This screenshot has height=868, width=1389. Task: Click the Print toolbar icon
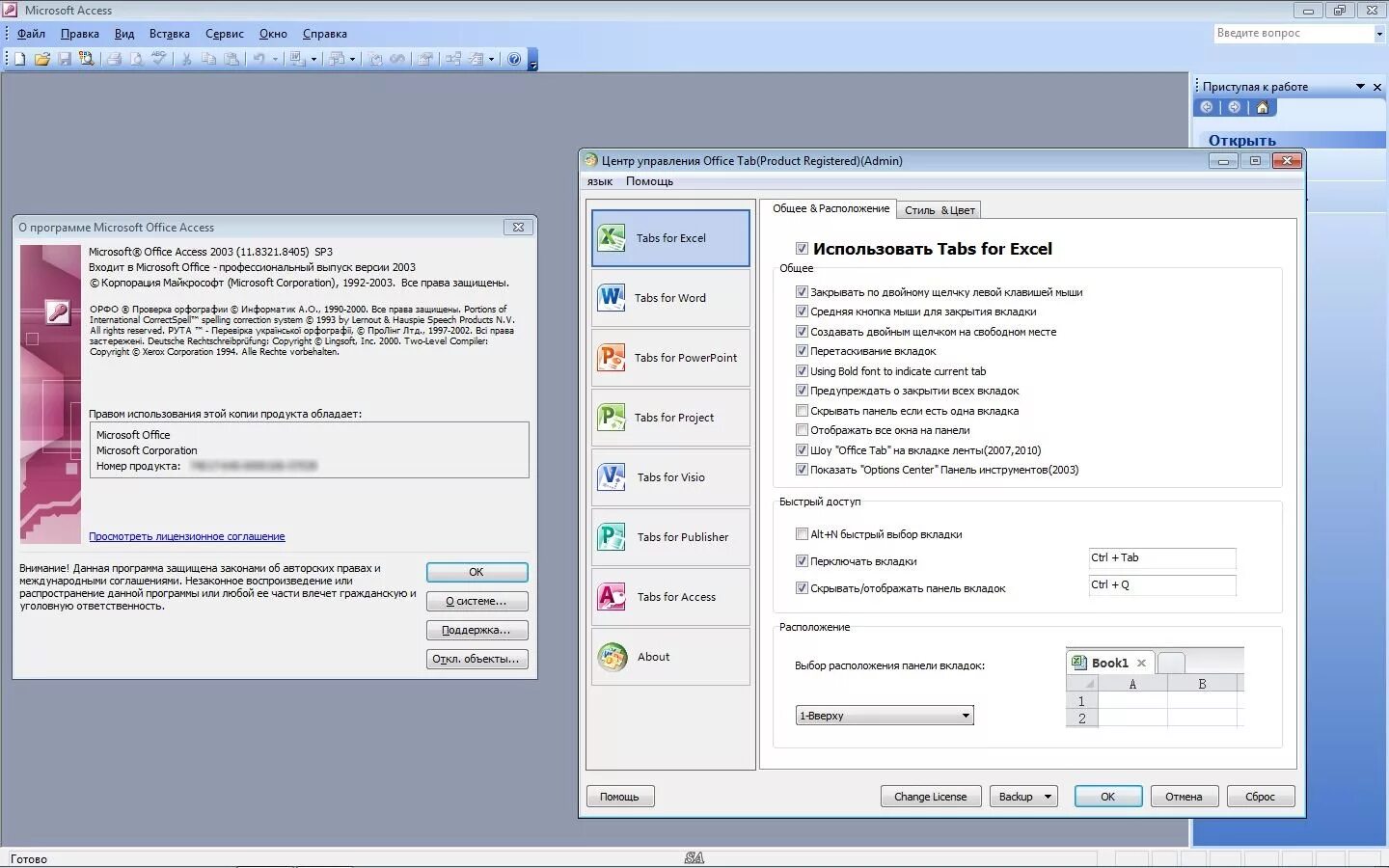click(115, 59)
